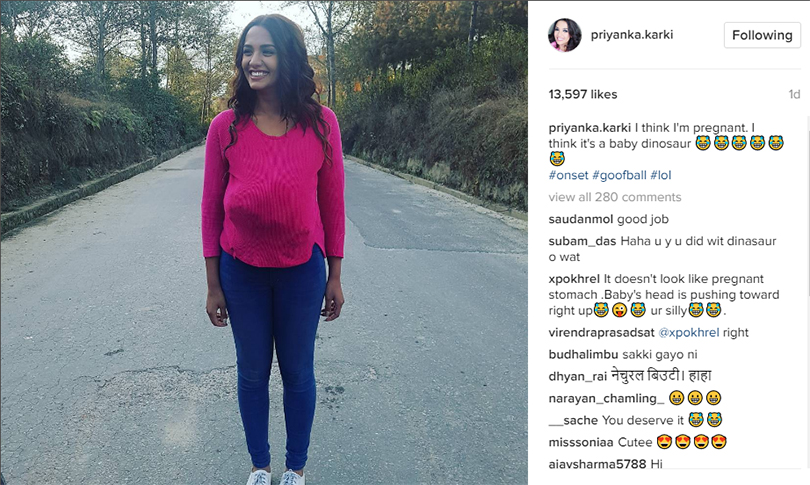Open subam_das commenter profile
Screen dimensions: 810x485
tap(582, 241)
